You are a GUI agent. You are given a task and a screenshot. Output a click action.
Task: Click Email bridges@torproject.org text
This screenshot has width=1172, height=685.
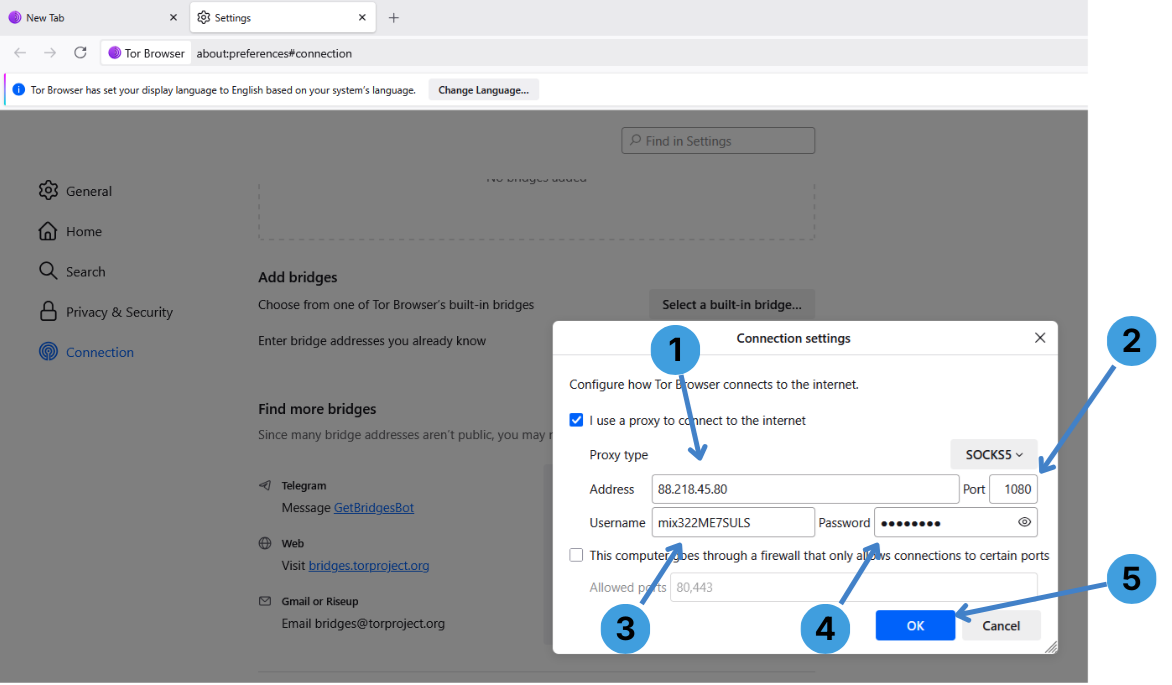[363, 624]
